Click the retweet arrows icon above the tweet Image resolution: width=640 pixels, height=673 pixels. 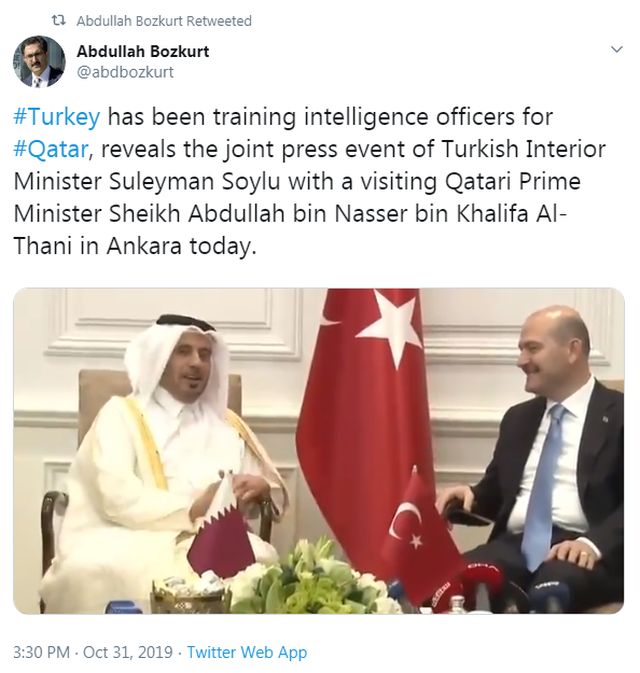(58, 21)
